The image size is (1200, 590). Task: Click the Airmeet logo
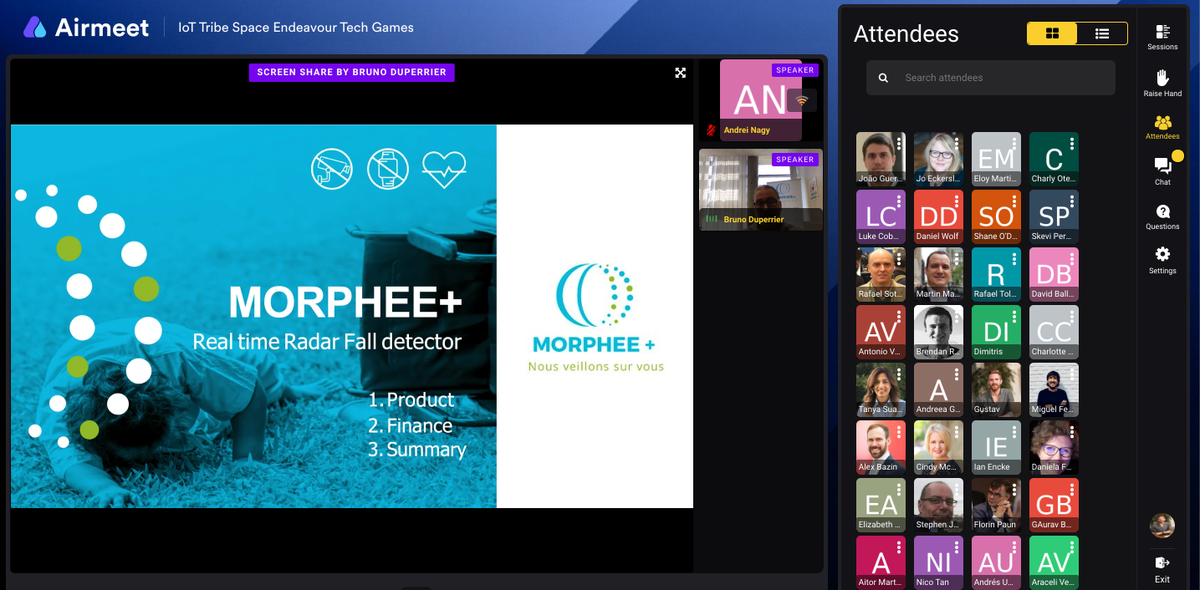[85, 27]
